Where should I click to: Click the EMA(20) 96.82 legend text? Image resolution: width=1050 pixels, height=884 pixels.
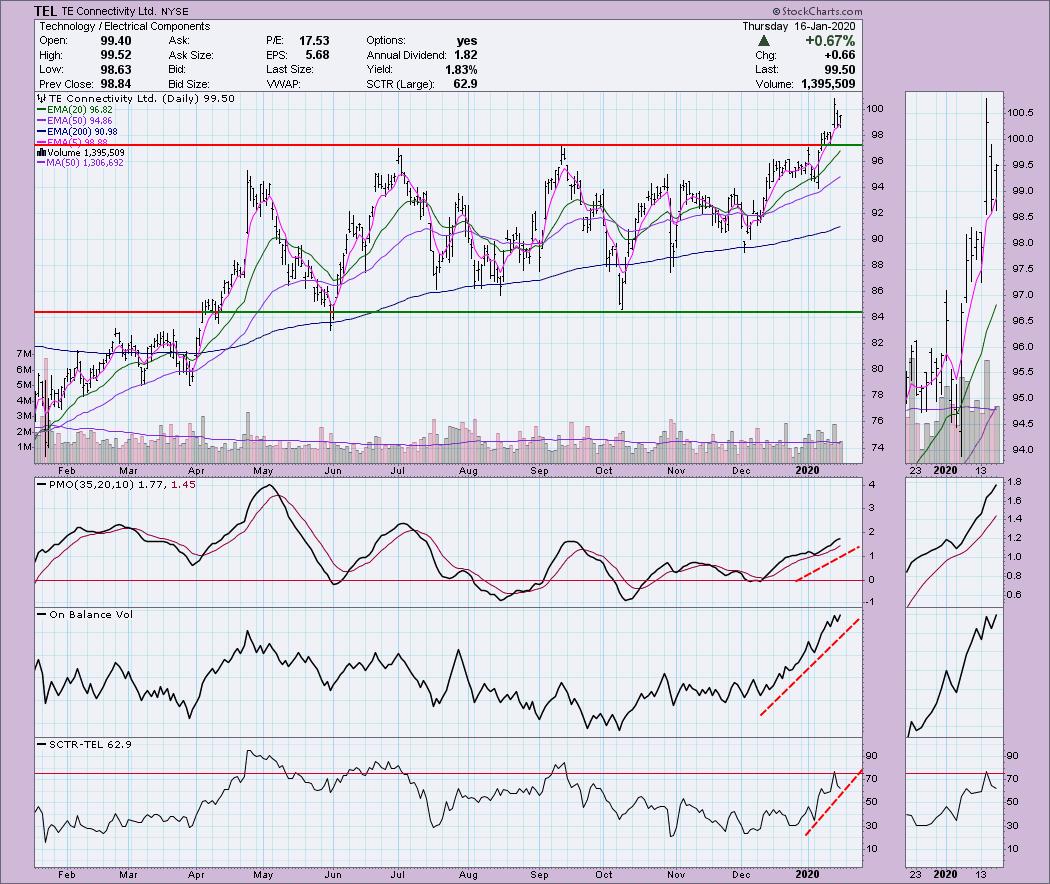pos(80,110)
